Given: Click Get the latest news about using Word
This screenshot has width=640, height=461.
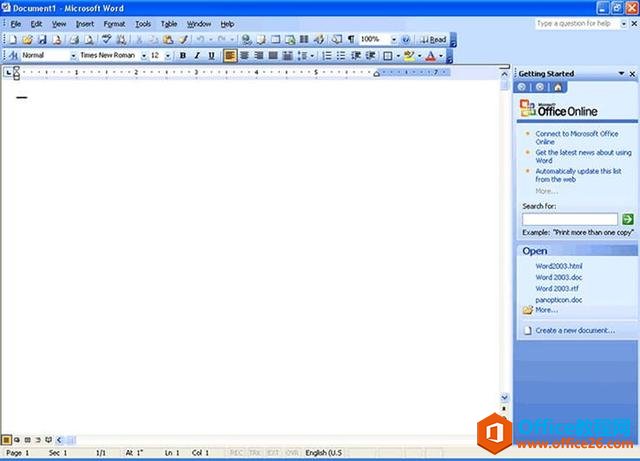Looking at the screenshot, I should pos(583,156).
